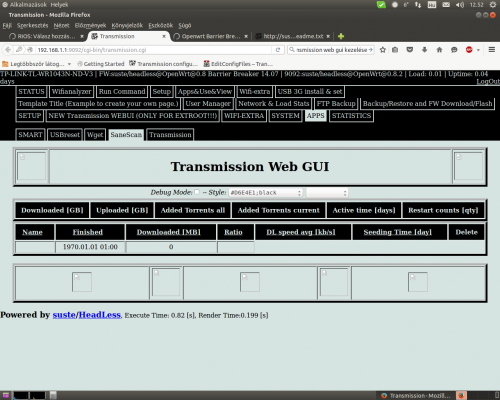Open the Firefox hamburger menu

click(x=492, y=50)
